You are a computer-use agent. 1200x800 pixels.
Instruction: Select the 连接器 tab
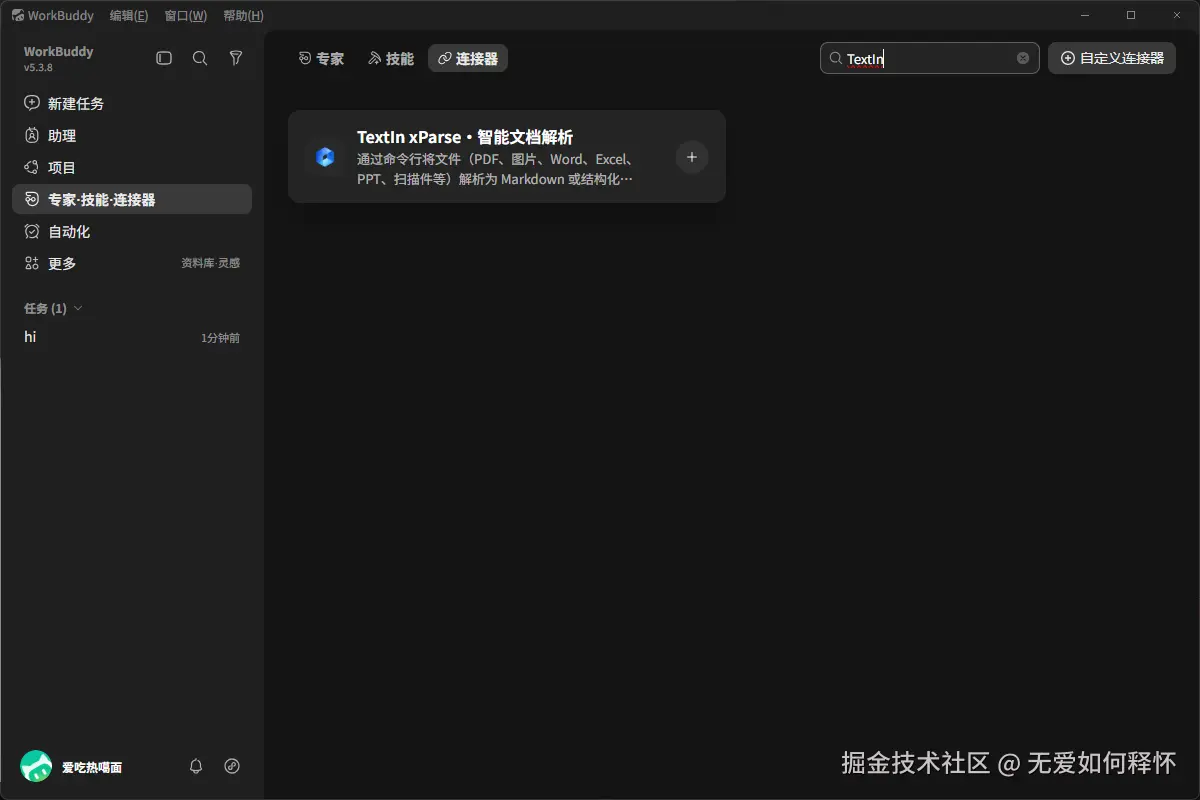pos(468,59)
